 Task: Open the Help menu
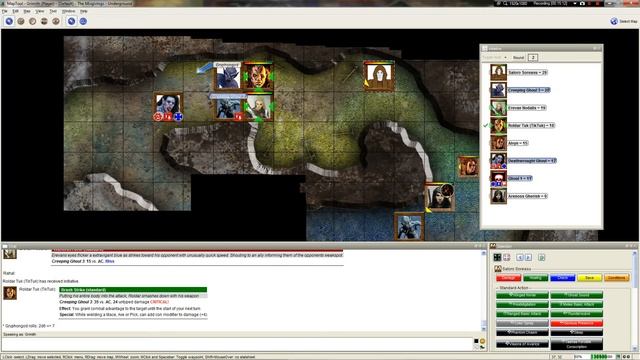coord(84,11)
